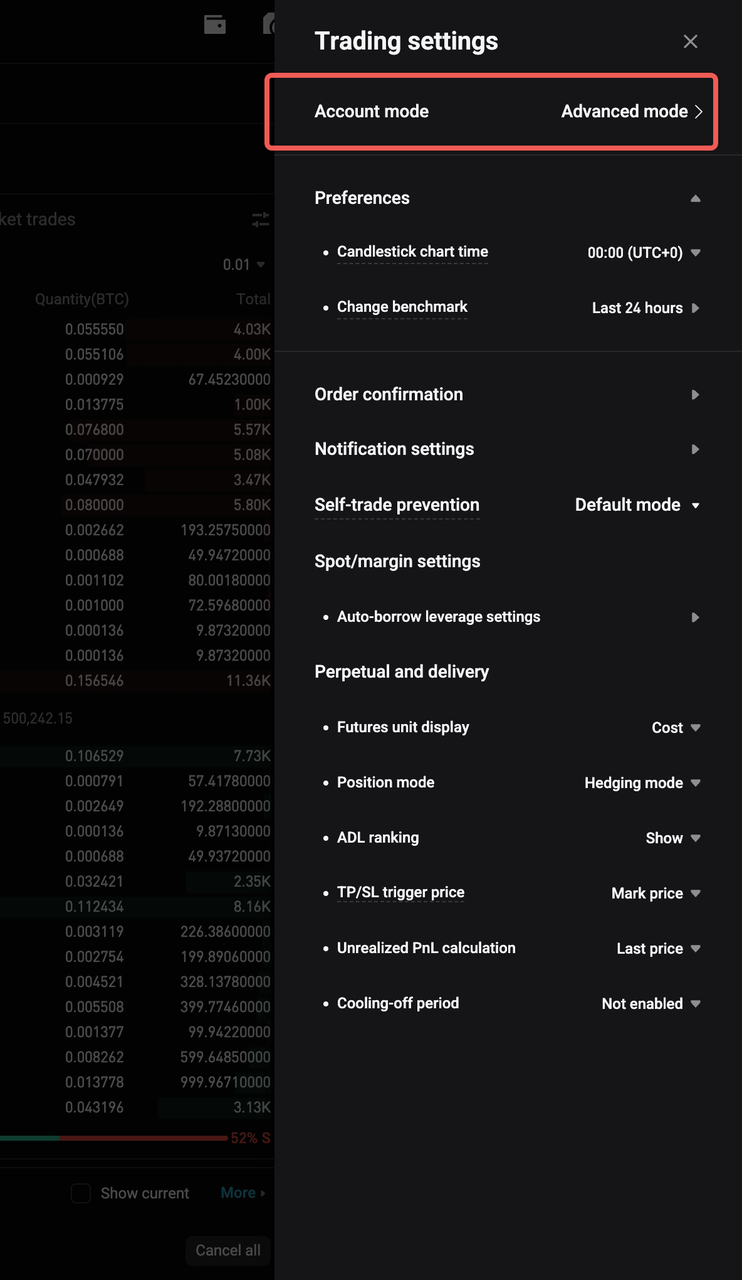Image resolution: width=742 pixels, height=1280 pixels.
Task: Close the Trading settings panel
Action: [x=690, y=41]
